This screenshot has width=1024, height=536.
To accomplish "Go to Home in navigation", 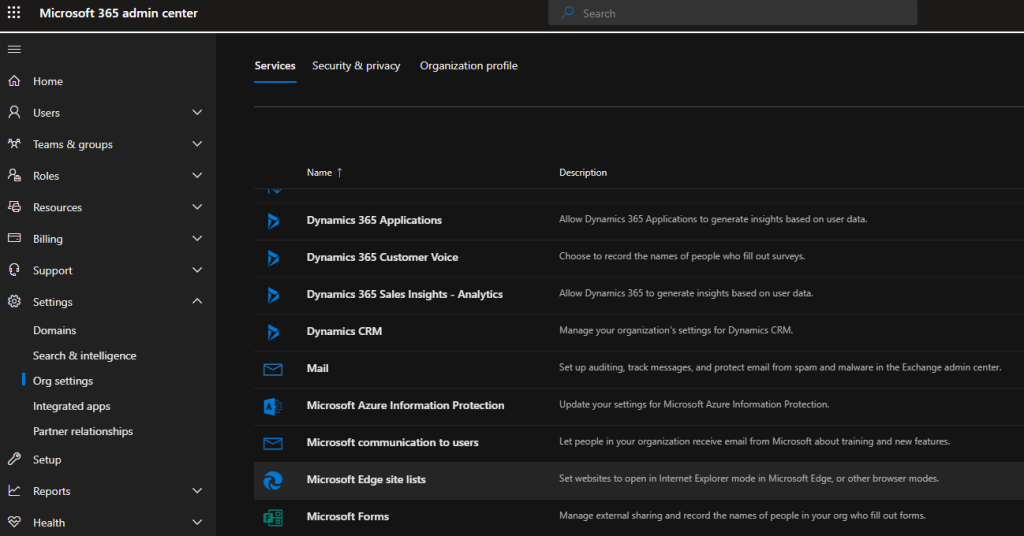I will pyautogui.click(x=48, y=81).
